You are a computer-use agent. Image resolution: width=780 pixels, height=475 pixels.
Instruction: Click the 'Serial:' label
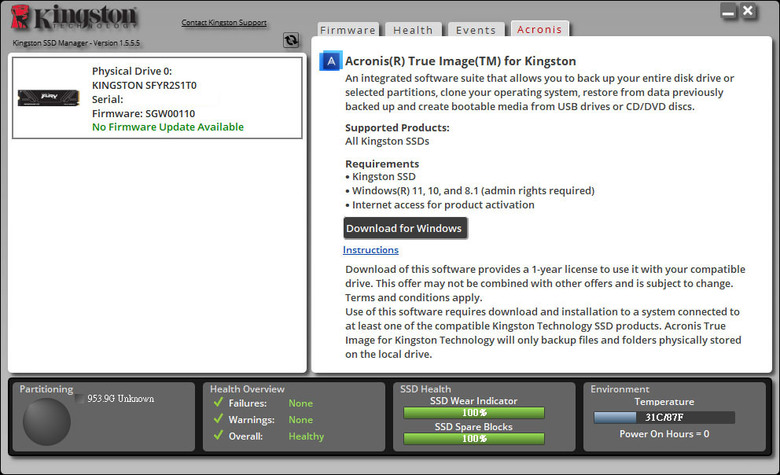click(107, 99)
